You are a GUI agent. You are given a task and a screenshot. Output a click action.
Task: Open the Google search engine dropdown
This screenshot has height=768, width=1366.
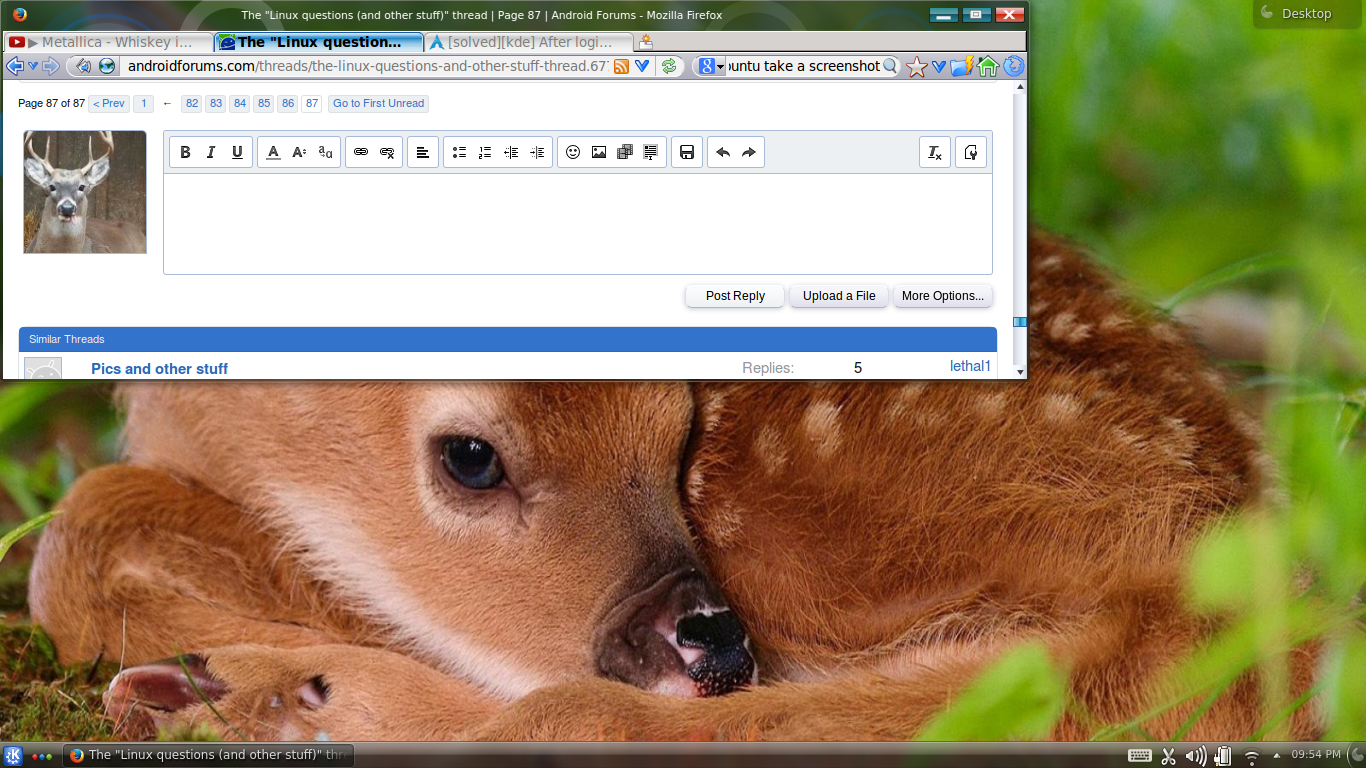[x=712, y=66]
